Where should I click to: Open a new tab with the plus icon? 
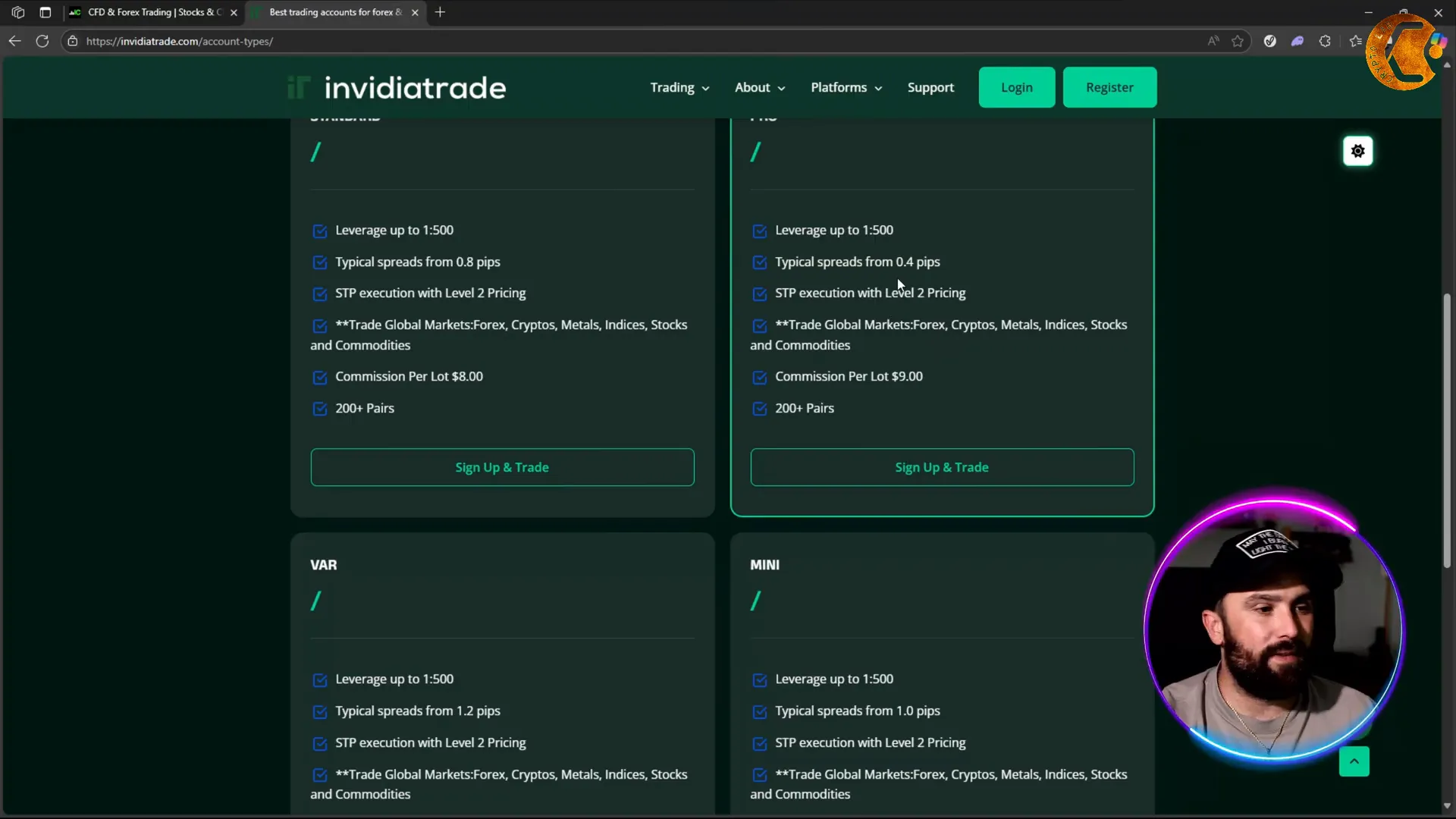[x=440, y=12]
